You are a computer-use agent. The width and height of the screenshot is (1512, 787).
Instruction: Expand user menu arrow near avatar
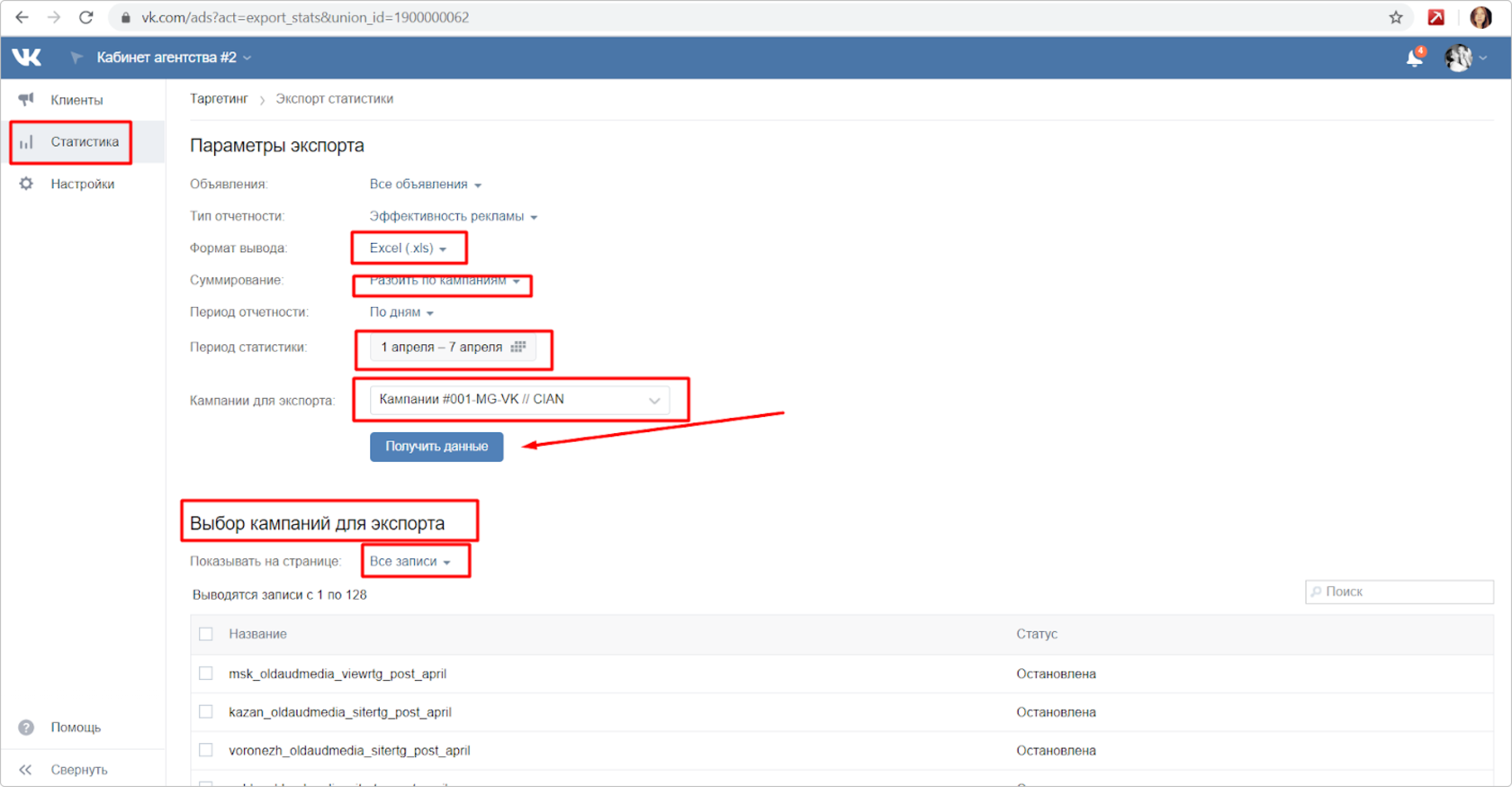pos(1483,59)
